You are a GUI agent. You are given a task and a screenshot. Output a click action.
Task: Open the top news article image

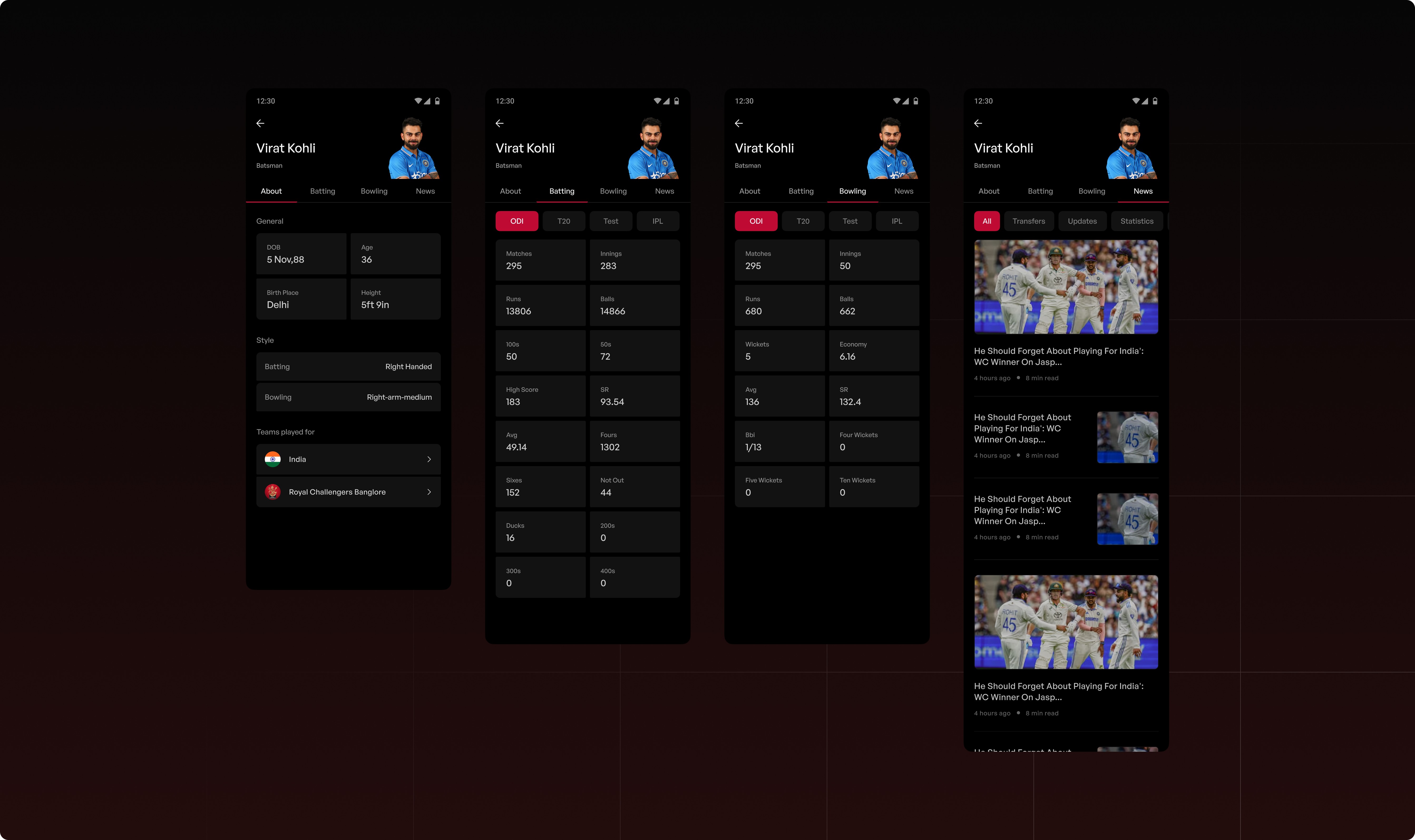point(1066,287)
